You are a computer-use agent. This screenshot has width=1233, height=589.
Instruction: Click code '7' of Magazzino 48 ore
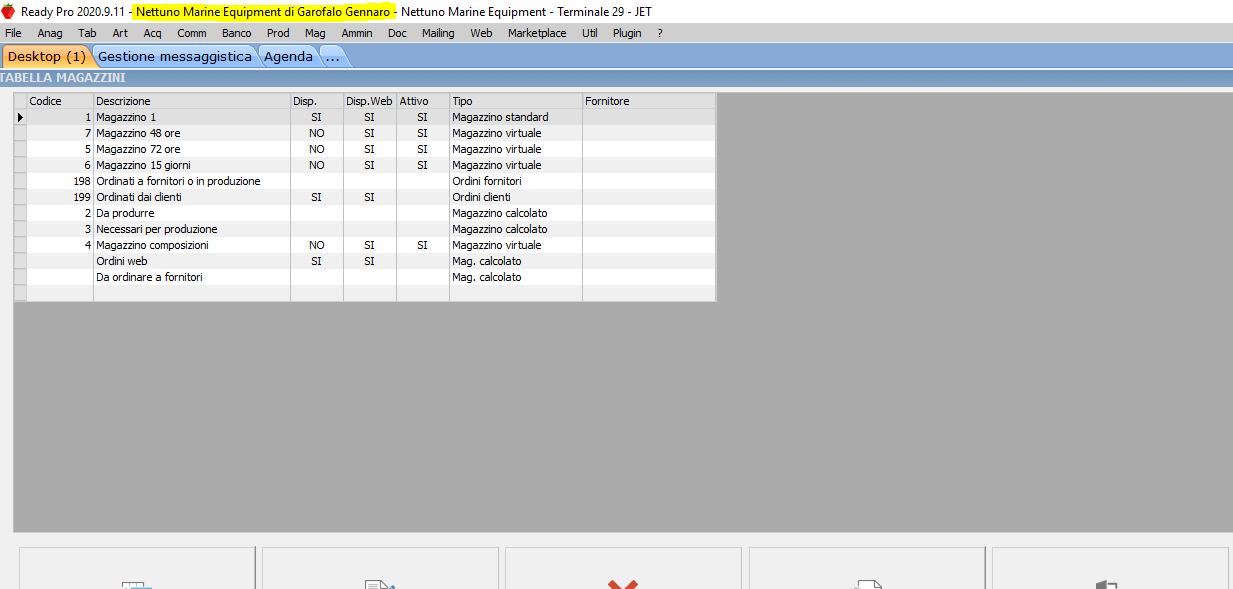(x=60, y=133)
